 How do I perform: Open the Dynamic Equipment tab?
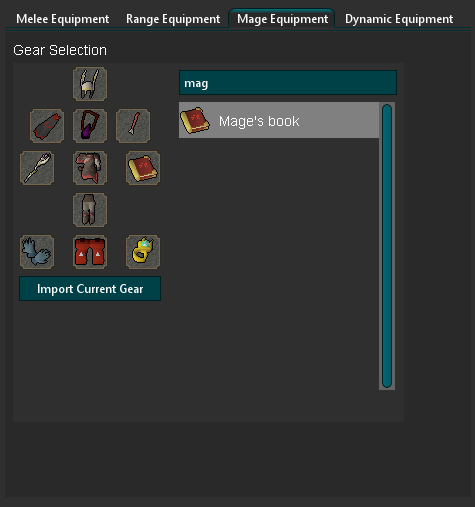(399, 19)
